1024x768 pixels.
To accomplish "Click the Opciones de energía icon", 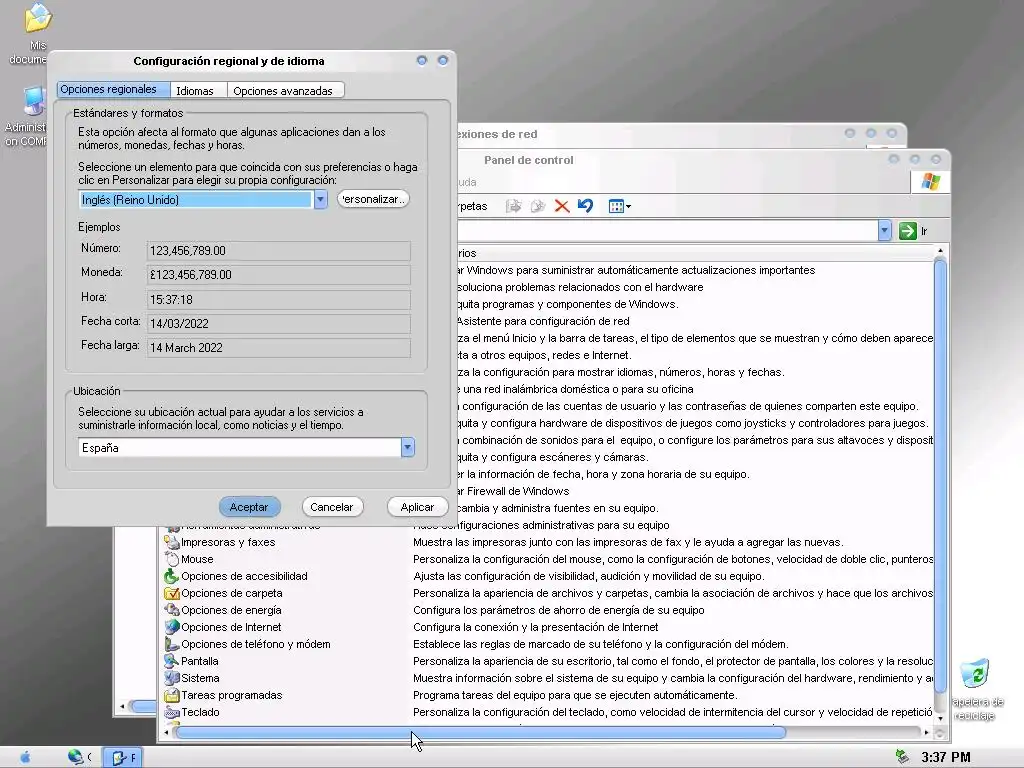I will (x=172, y=610).
